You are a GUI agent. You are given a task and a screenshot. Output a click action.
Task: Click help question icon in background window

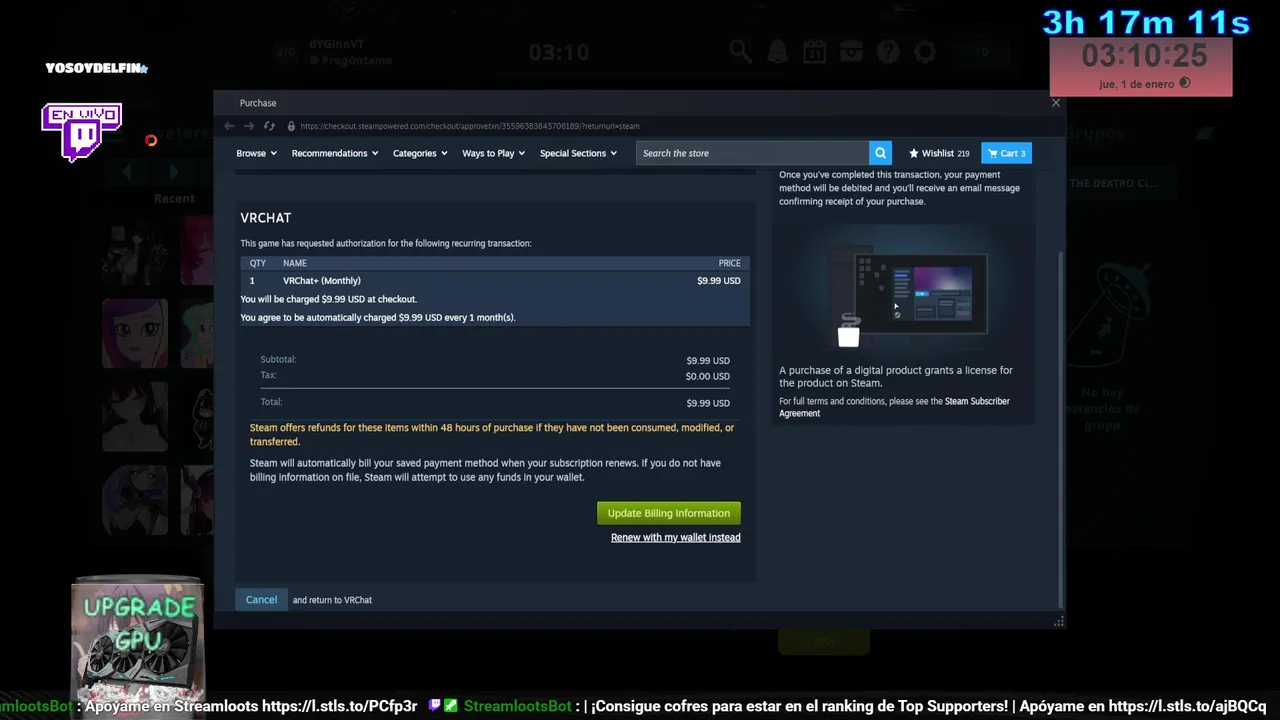pyautogui.click(x=888, y=52)
